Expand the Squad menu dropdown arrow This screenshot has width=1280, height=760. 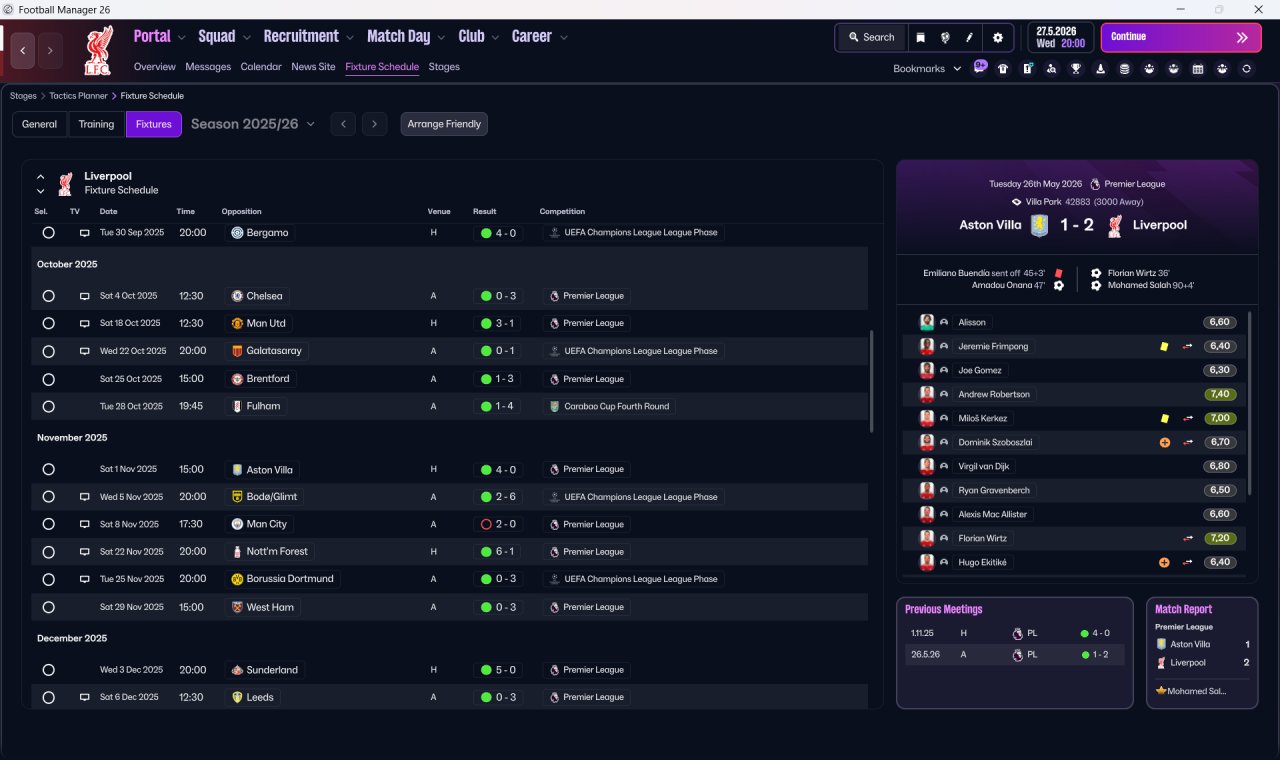[x=247, y=38]
